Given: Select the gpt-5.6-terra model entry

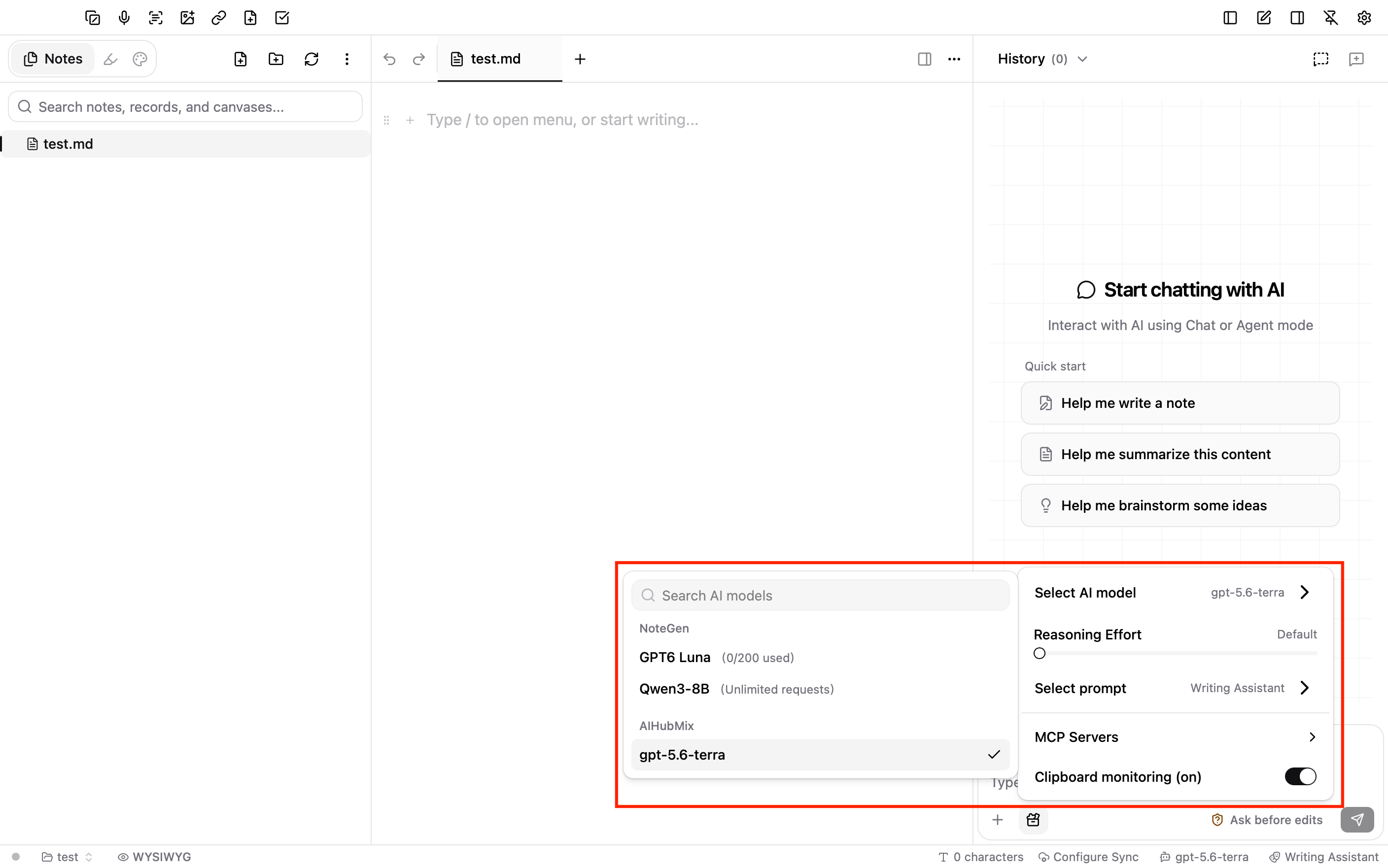Looking at the screenshot, I should tap(820, 755).
